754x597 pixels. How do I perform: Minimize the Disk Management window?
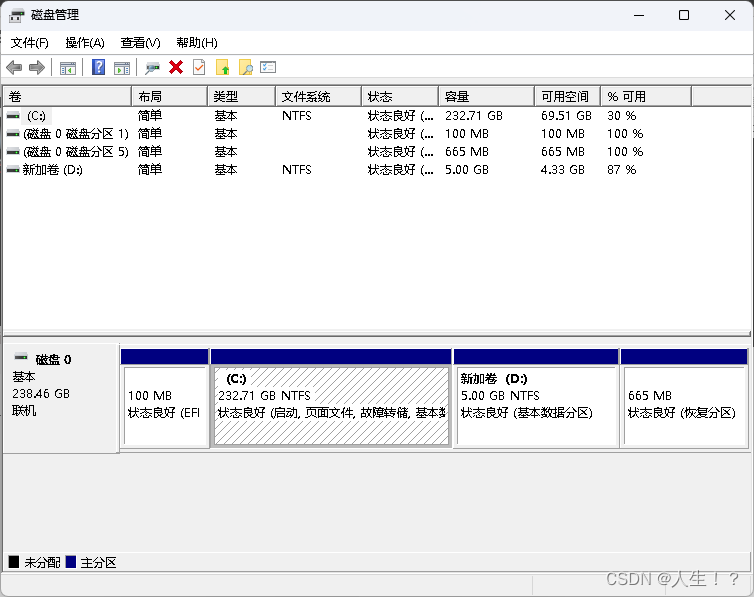[x=639, y=15]
